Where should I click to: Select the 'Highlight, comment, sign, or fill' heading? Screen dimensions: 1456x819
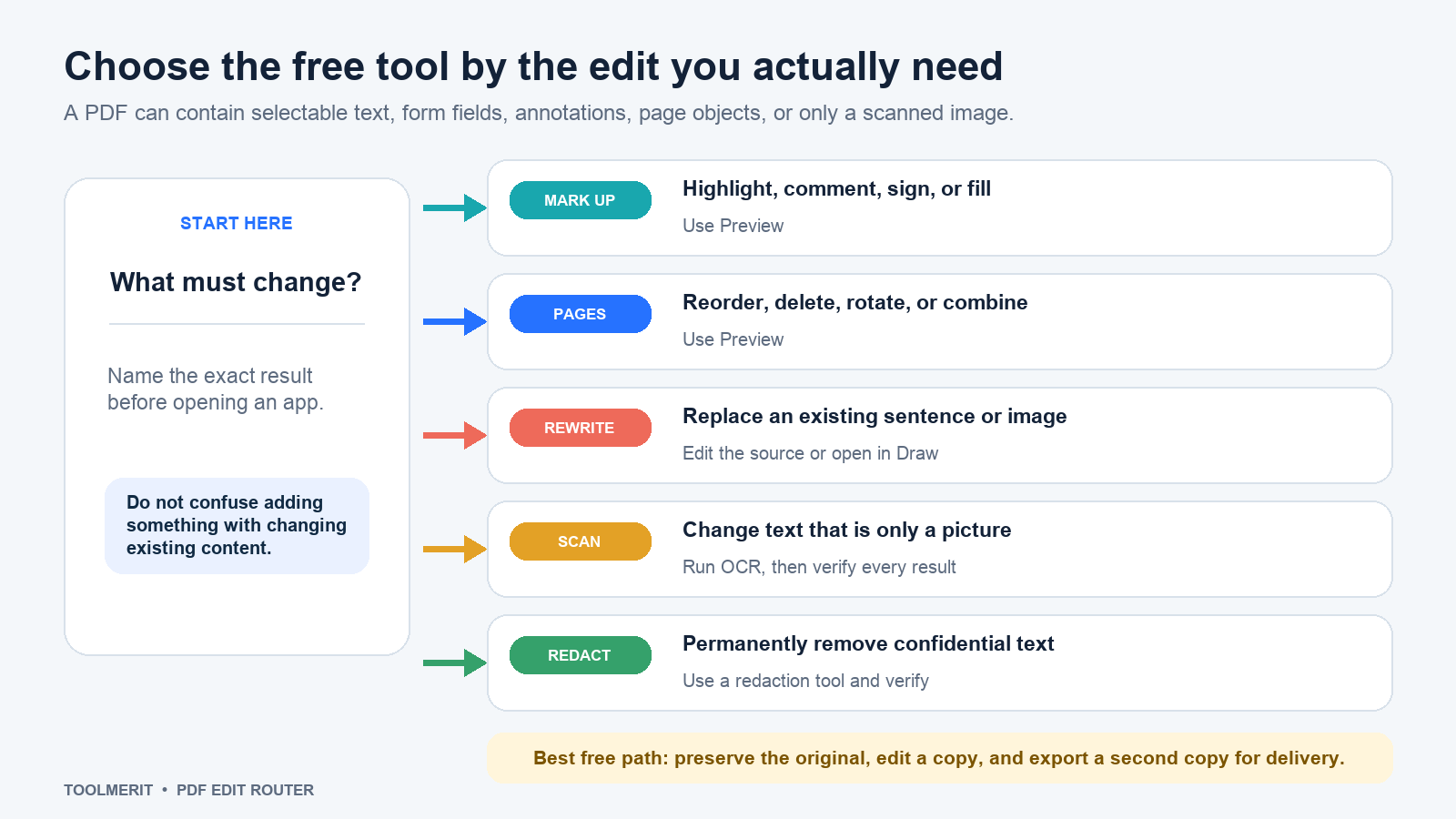836,188
